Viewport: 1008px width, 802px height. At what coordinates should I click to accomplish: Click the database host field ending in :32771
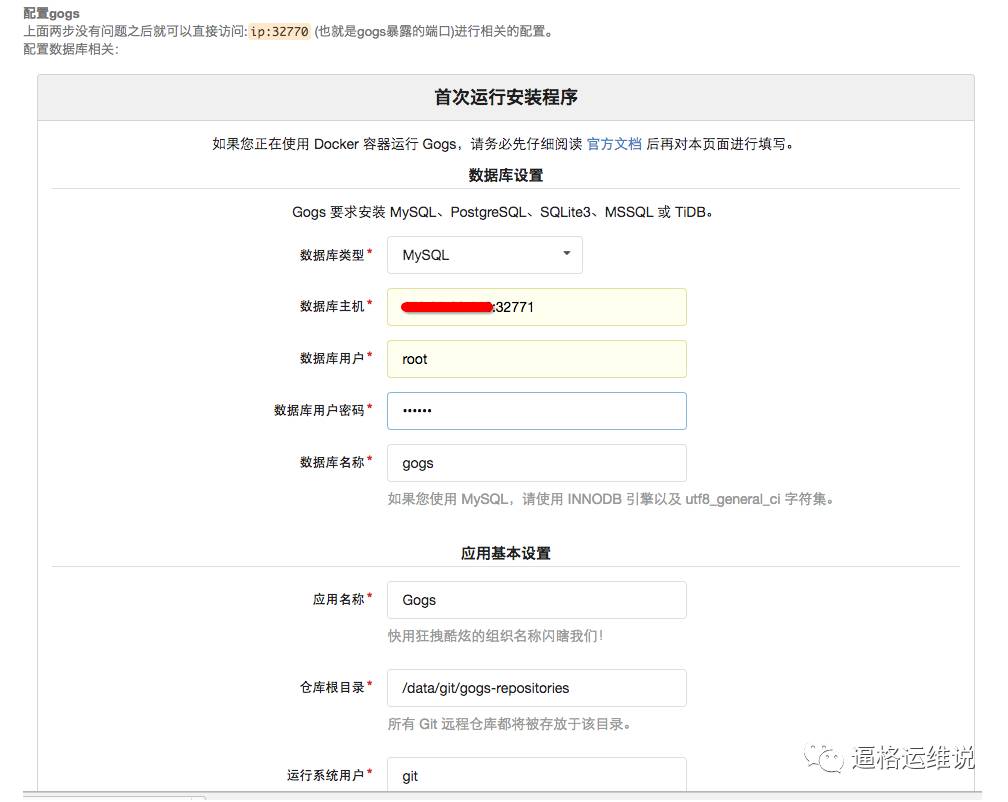[537, 307]
